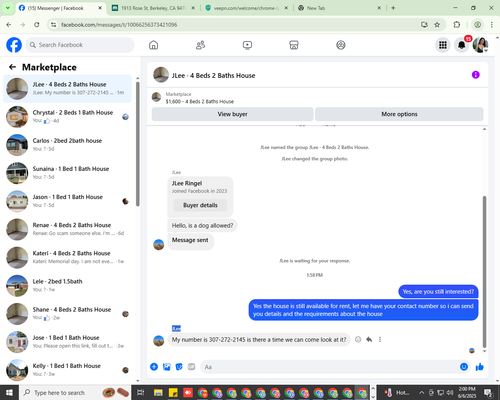Screen dimensions: 500x400
Task: Open the Carlos 2bed 2bath house conversation
Action: tap(67, 145)
